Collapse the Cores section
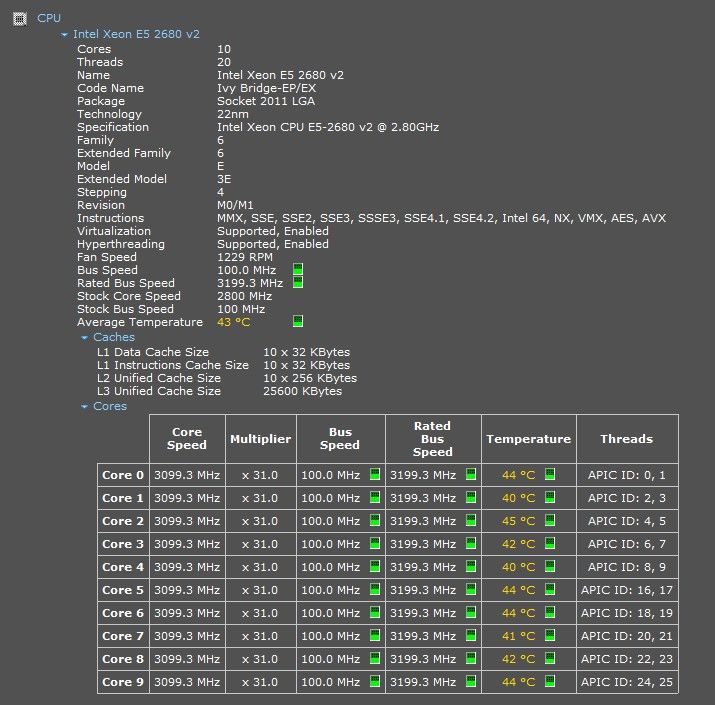This screenshot has height=705, width=715. (x=84, y=407)
